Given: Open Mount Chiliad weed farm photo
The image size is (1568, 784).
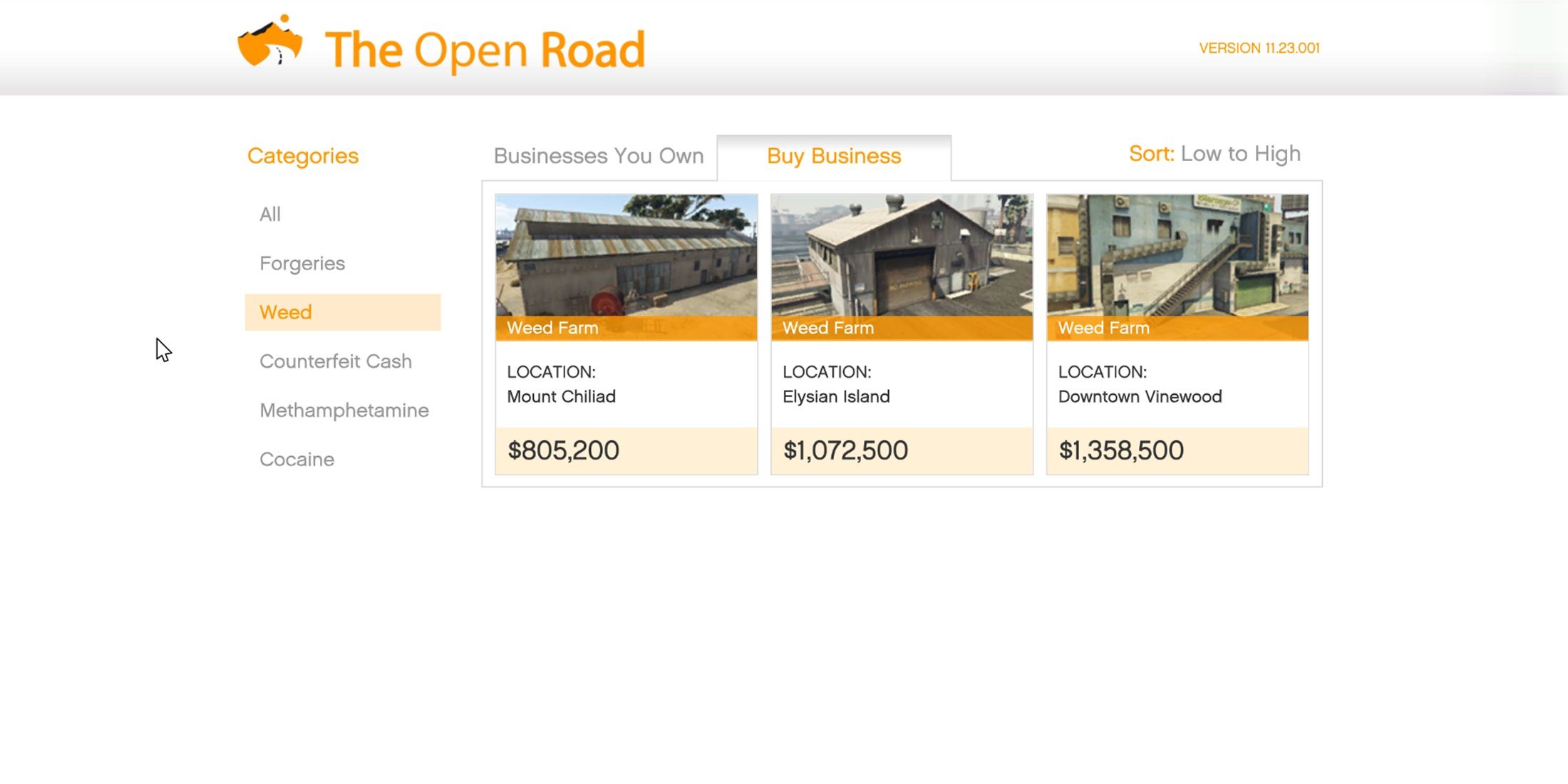Looking at the screenshot, I should pyautogui.click(x=626, y=255).
